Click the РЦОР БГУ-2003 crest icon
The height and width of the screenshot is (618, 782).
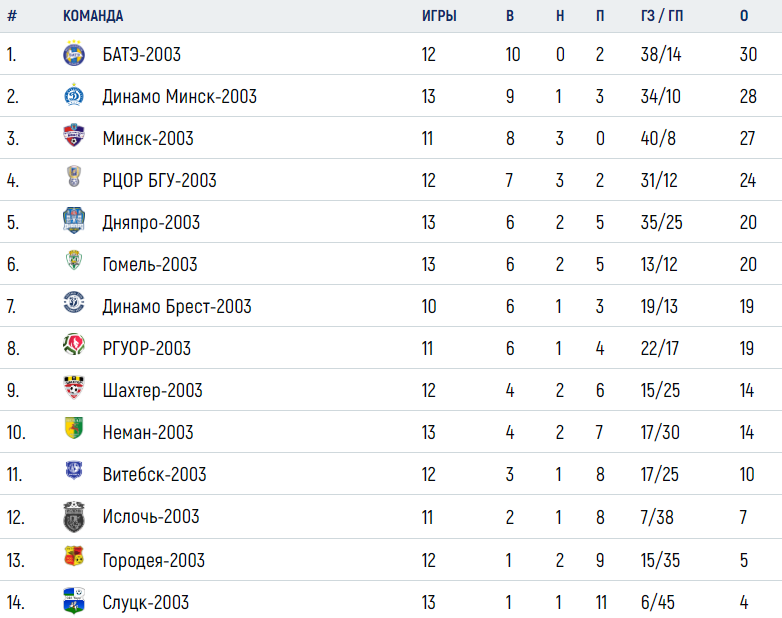(74, 177)
